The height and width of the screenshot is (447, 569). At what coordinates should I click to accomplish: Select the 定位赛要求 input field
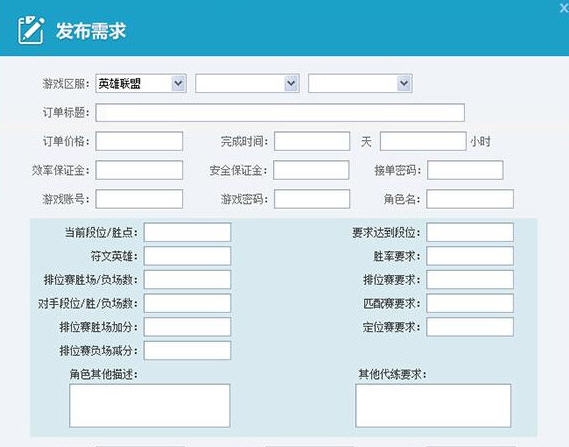tap(470, 327)
